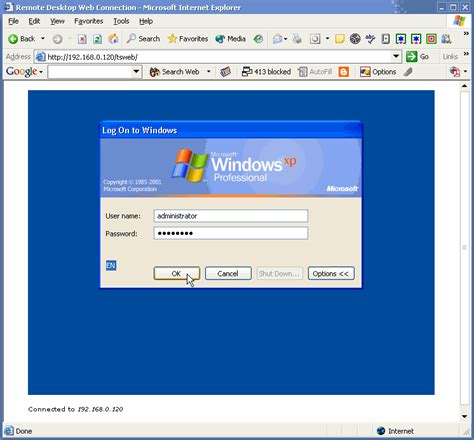The width and height of the screenshot is (474, 440).
Task: Click the Done status text
Action: pyautogui.click(x=24, y=431)
